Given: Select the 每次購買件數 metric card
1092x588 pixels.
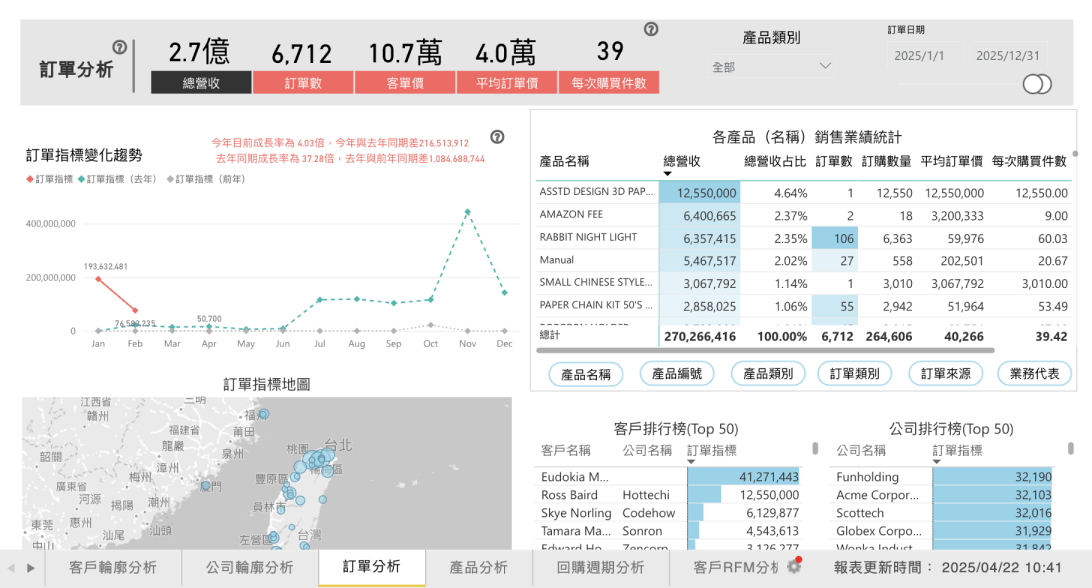Looking at the screenshot, I should [609, 64].
